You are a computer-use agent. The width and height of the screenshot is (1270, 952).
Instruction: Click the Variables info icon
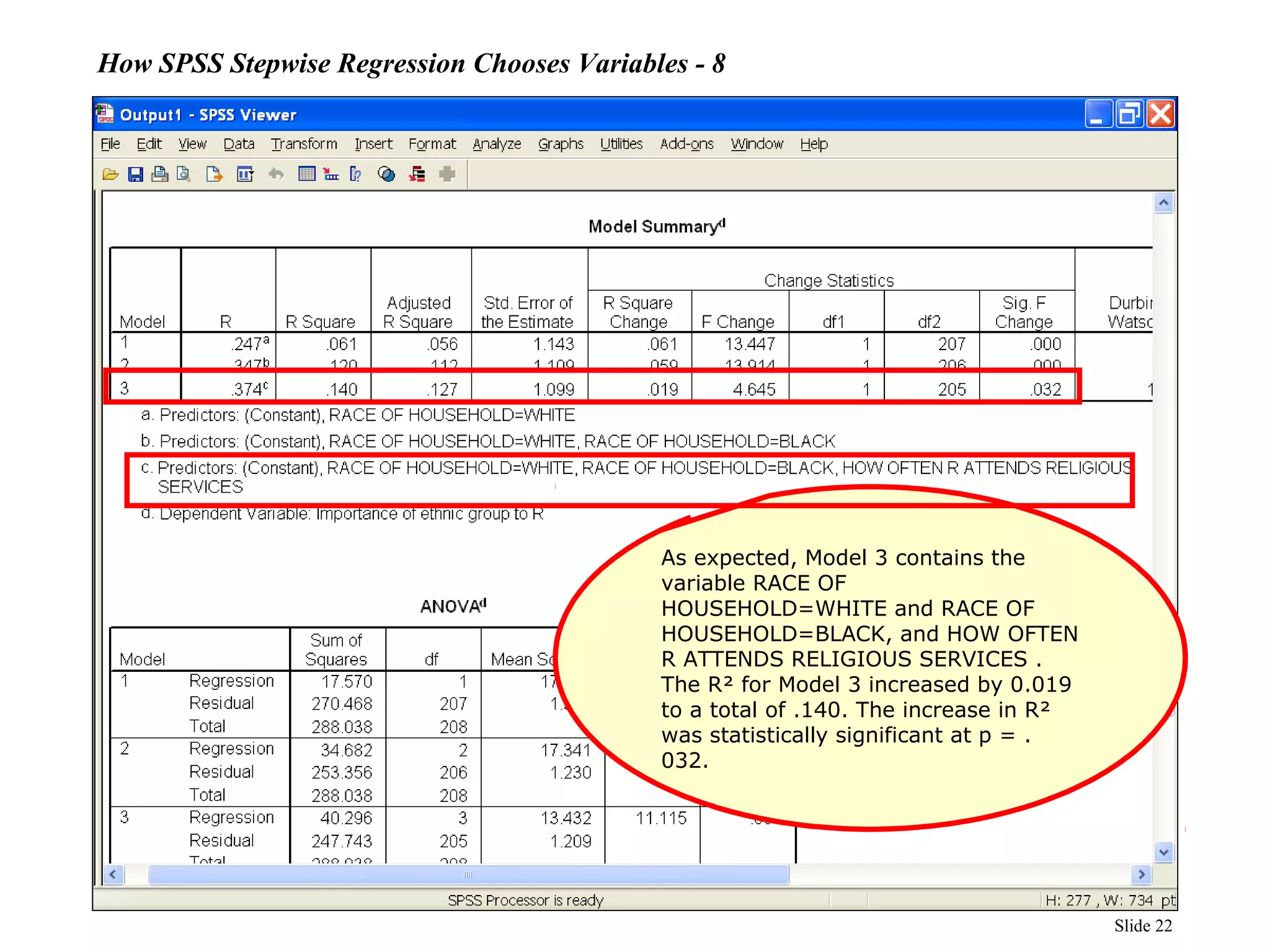click(x=355, y=175)
